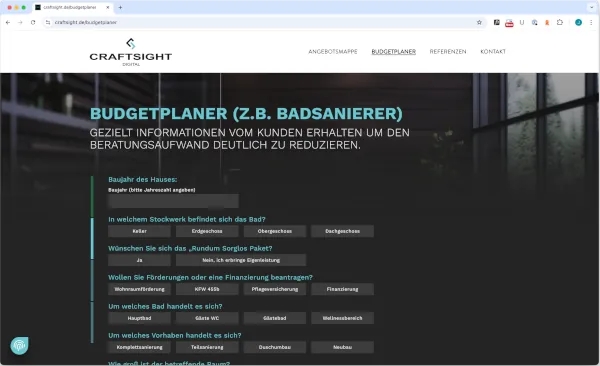Screen dimensions: 600x366
Task: Bookmark this page with the star icon
Action: tap(479, 23)
